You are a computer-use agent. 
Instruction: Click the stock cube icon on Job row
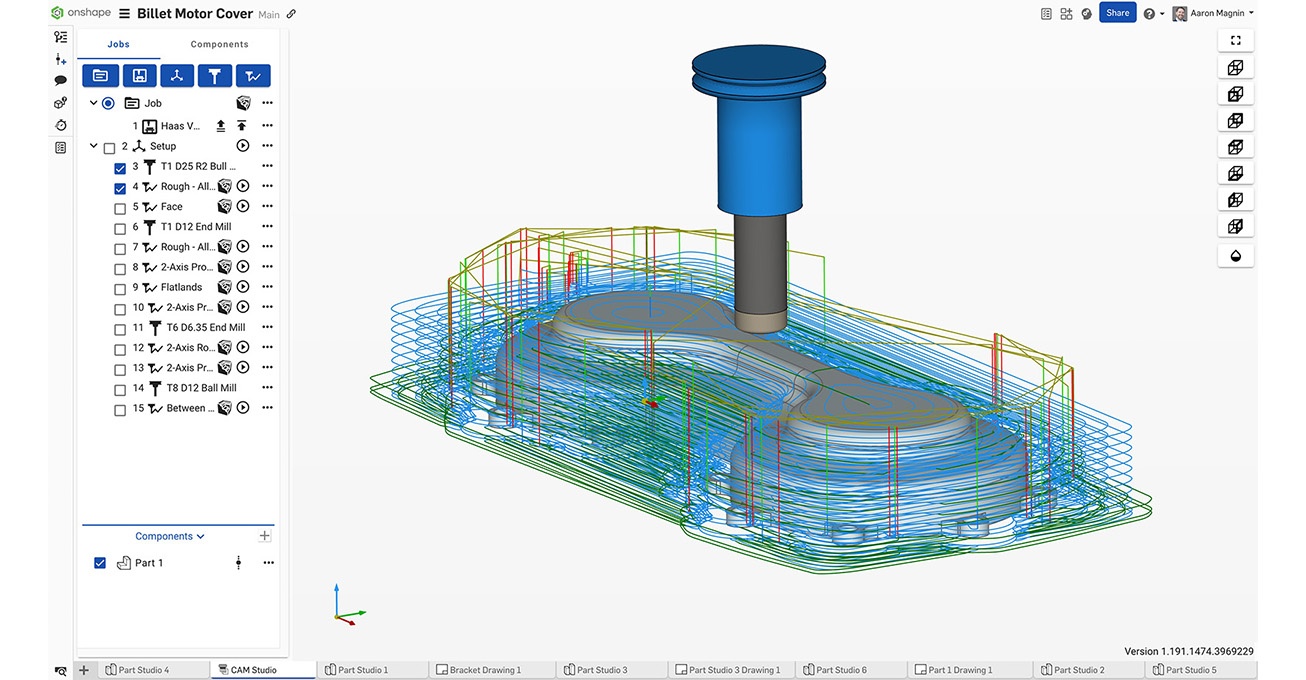(x=243, y=103)
